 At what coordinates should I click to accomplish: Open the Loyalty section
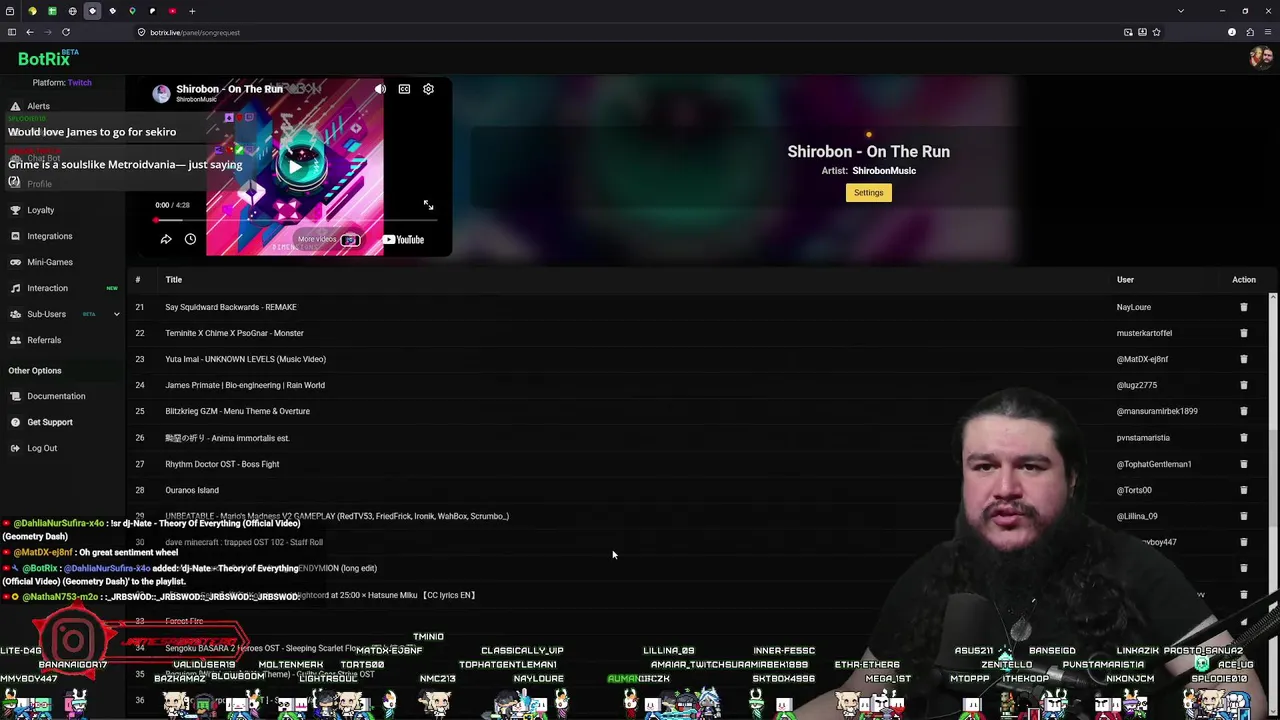pyautogui.click(x=40, y=210)
